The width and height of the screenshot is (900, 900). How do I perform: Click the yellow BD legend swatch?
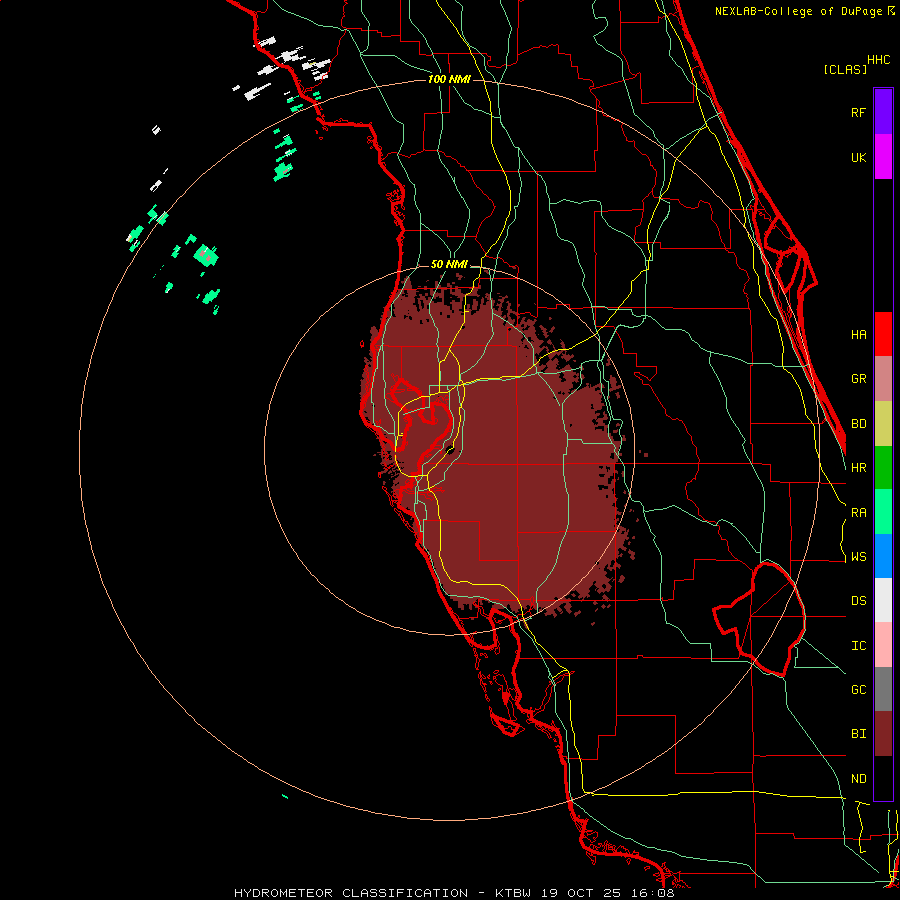coord(883,424)
